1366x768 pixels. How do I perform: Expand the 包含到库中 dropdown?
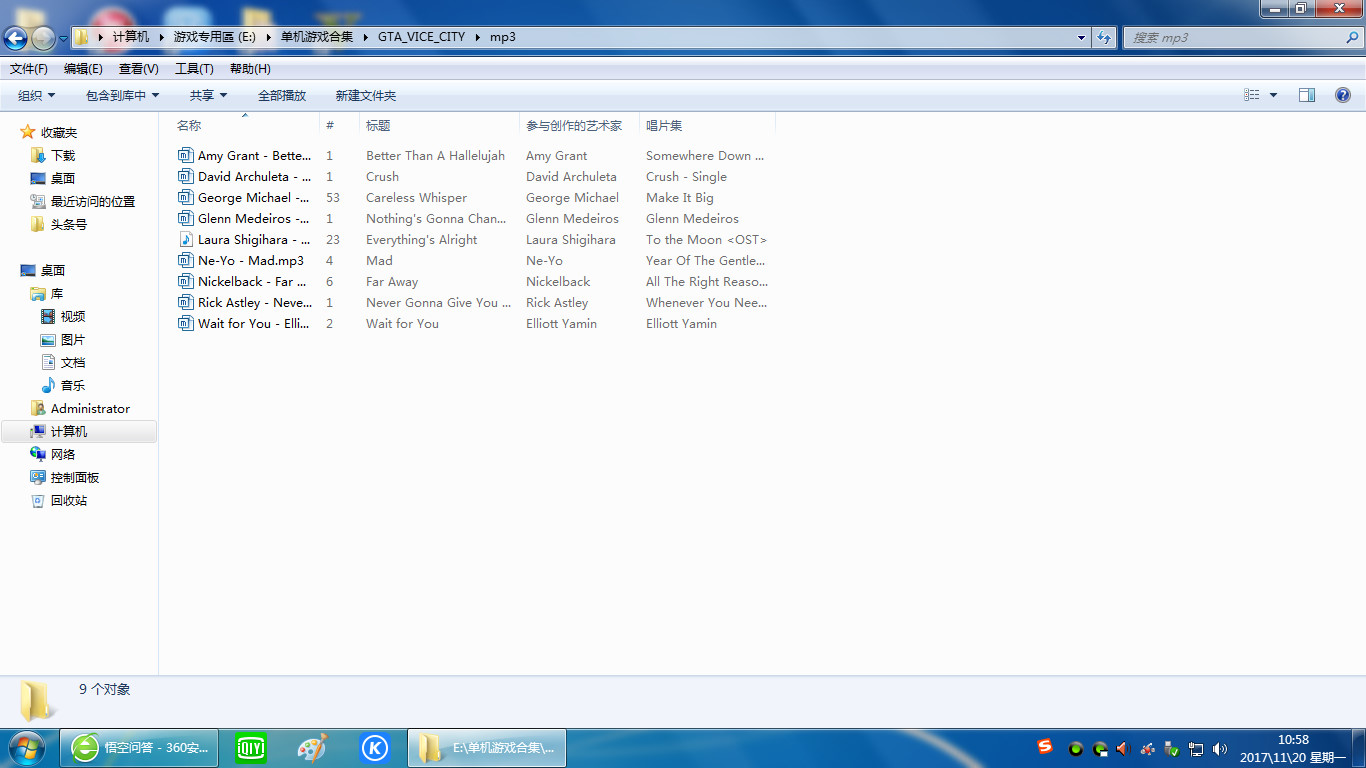click(x=122, y=96)
